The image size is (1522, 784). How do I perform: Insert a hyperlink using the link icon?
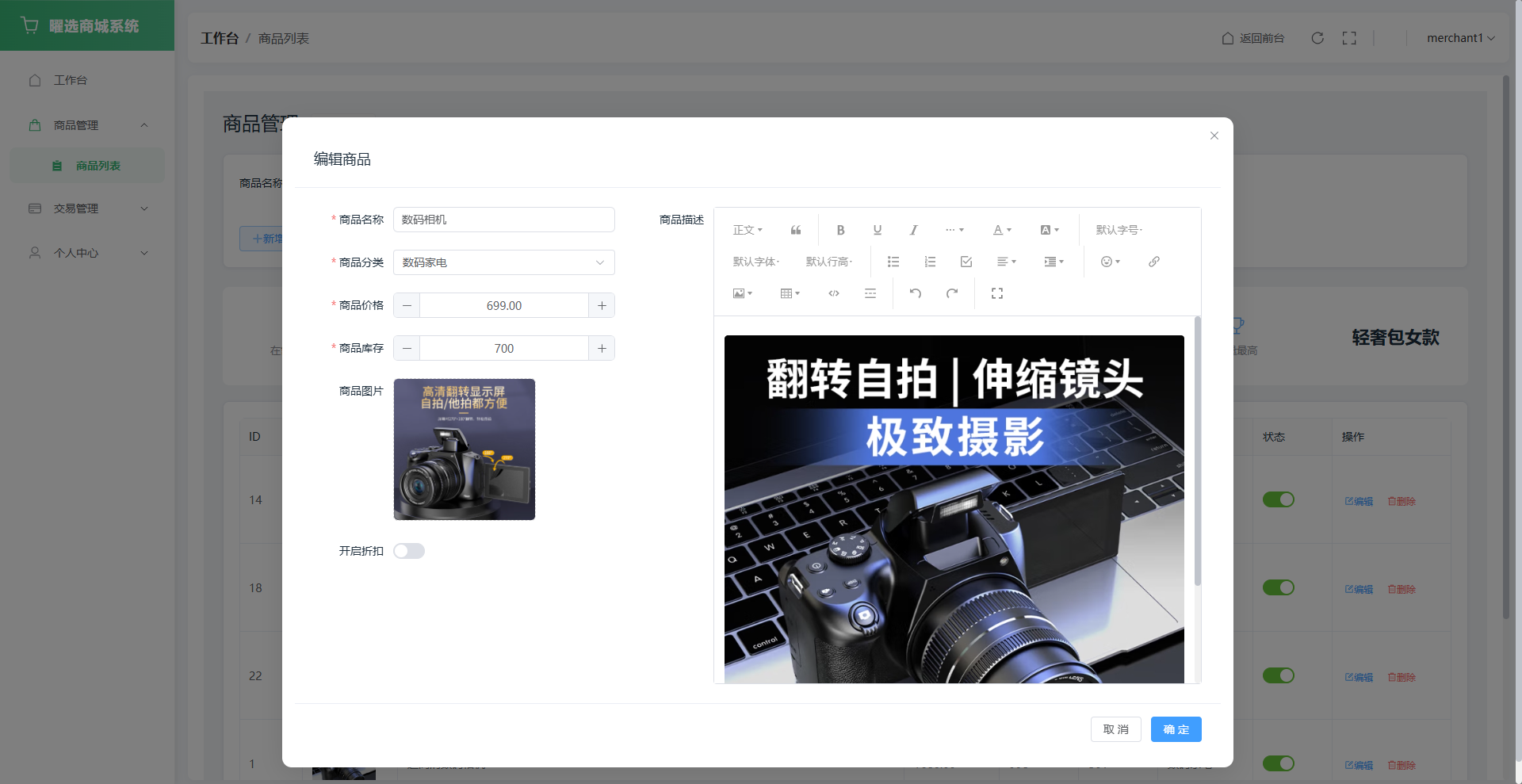point(1153,262)
